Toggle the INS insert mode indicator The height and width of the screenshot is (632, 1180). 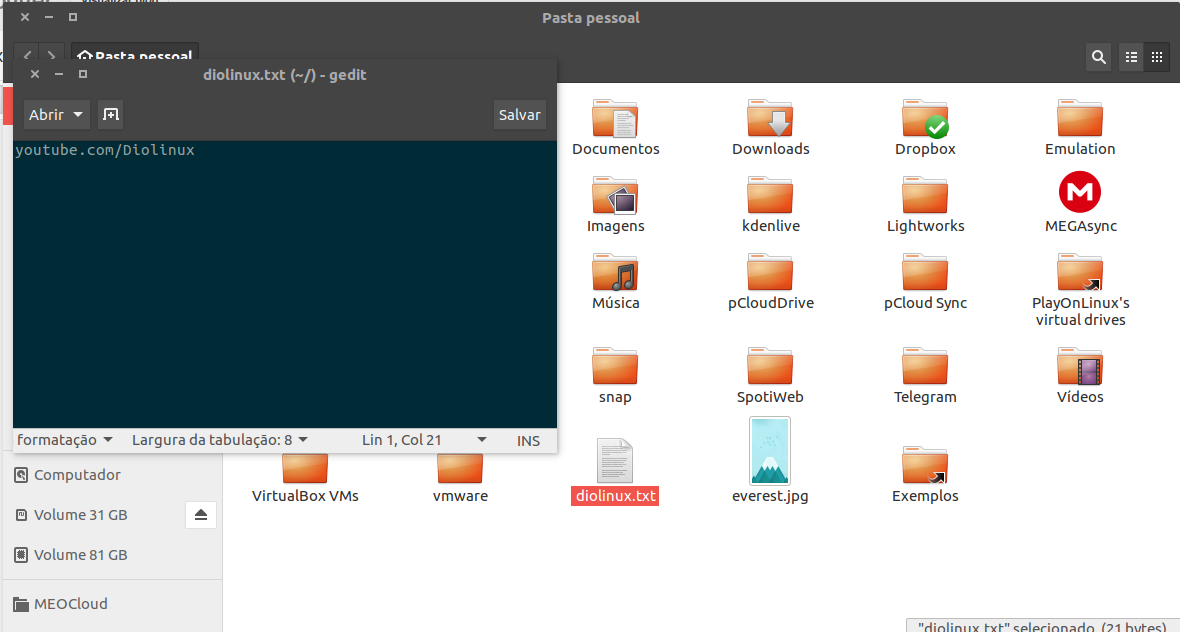[528, 440]
